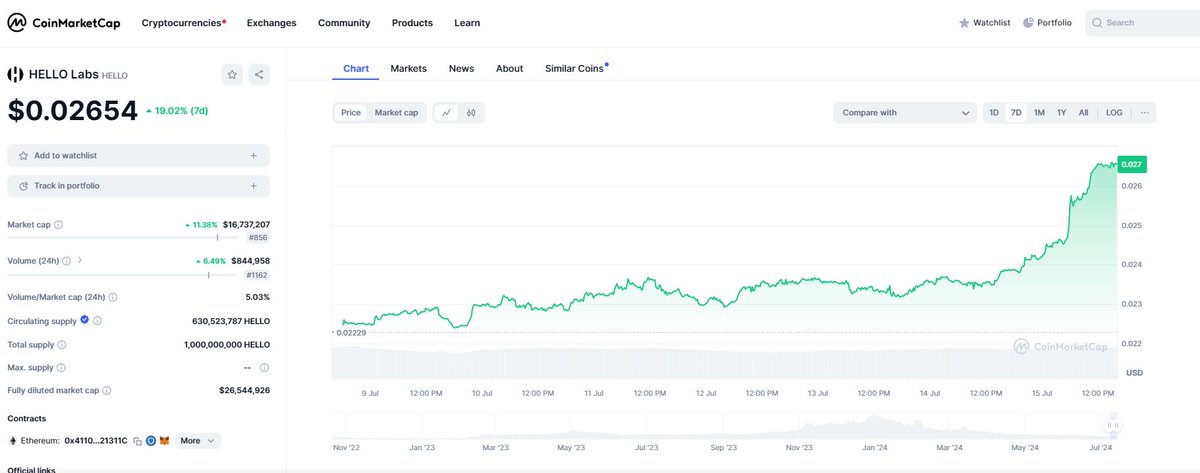Share the HELLO Labs page
The image size is (1200, 473).
click(259, 74)
